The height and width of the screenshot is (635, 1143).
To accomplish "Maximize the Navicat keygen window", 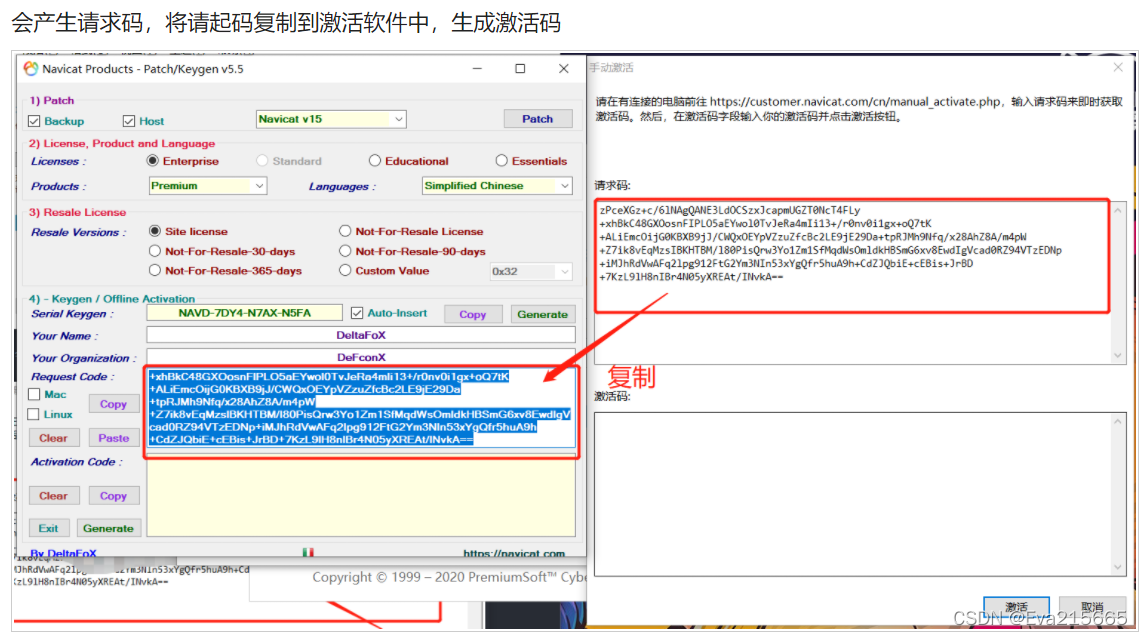I will point(520,69).
